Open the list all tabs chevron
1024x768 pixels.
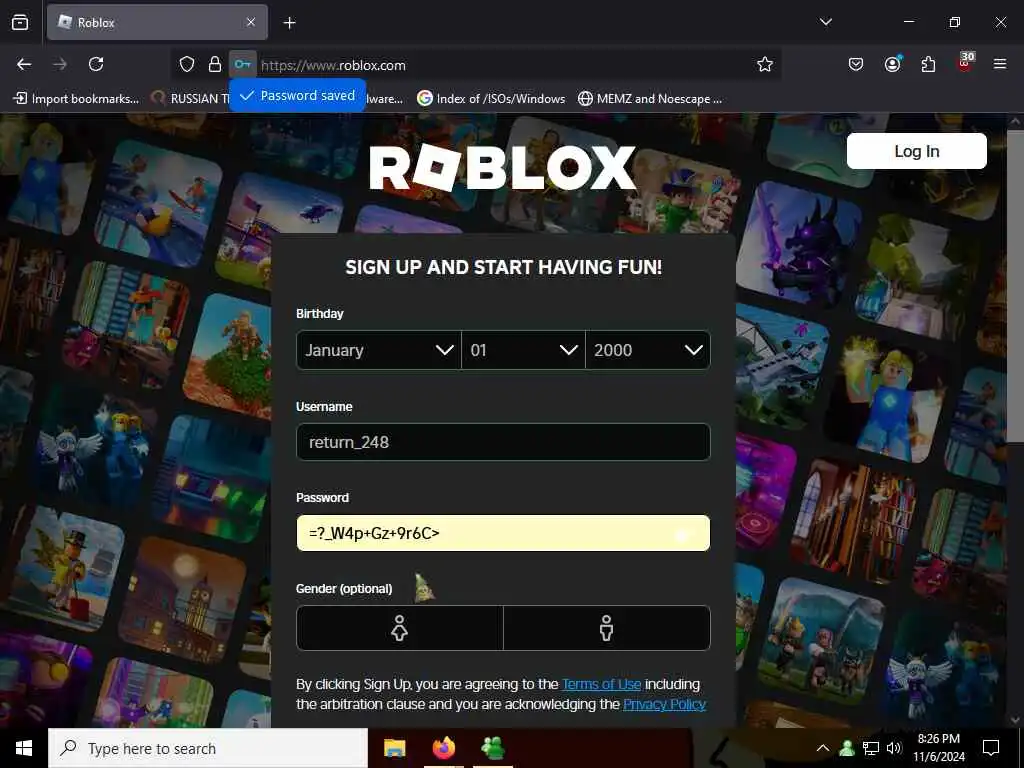[825, 22]
